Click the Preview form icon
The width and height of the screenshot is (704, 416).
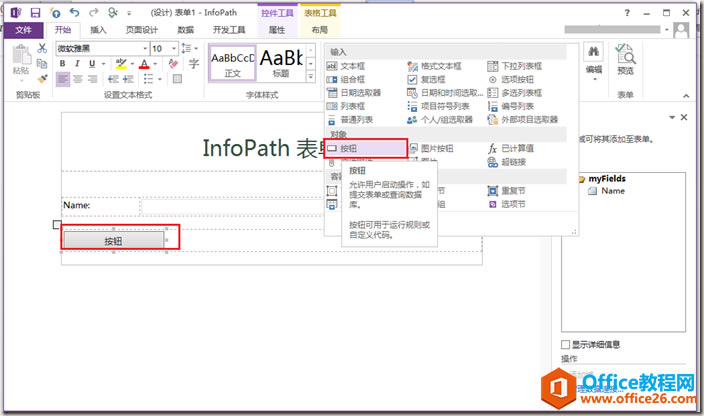click(625, 59)
